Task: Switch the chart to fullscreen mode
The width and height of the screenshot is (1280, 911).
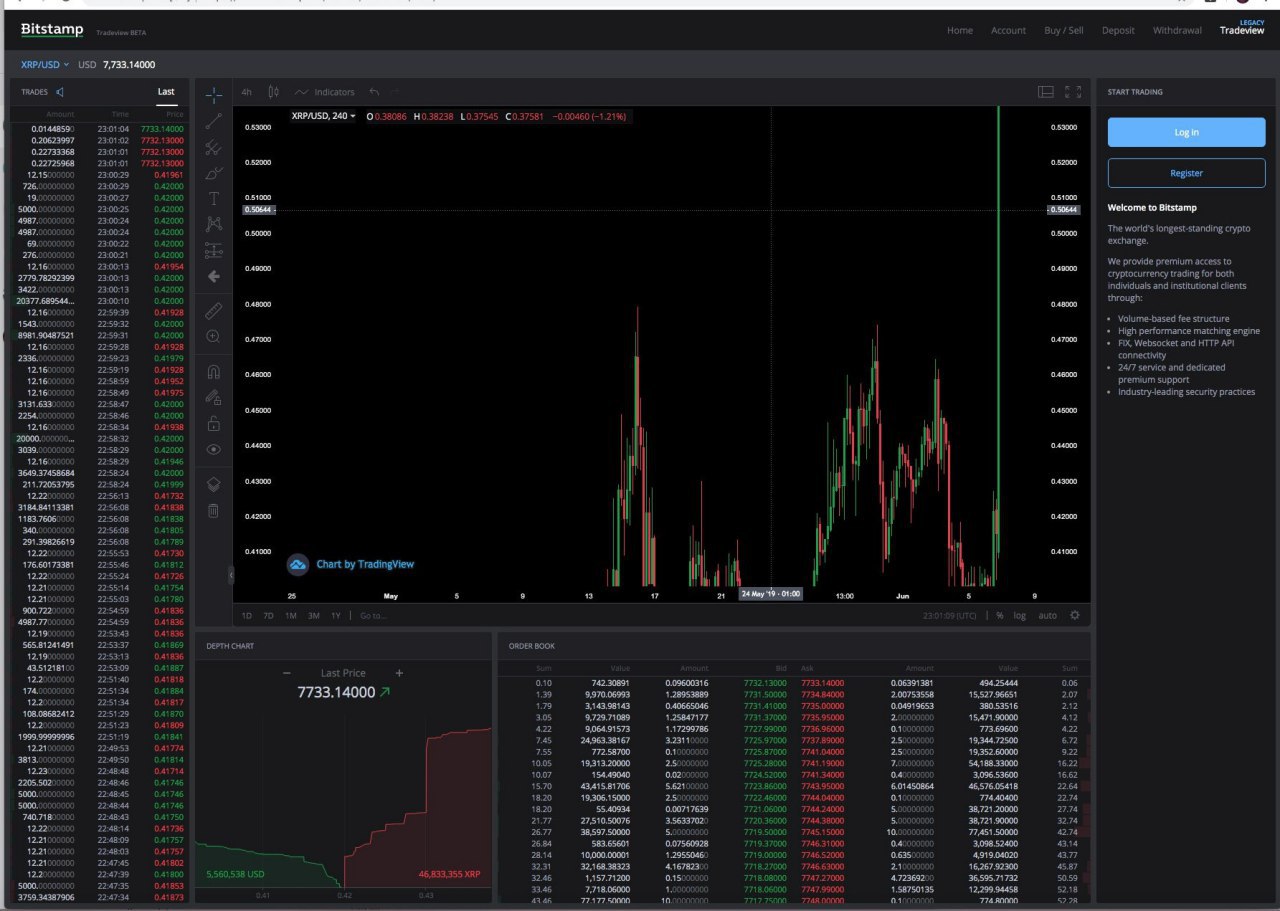Action: 1073,92
